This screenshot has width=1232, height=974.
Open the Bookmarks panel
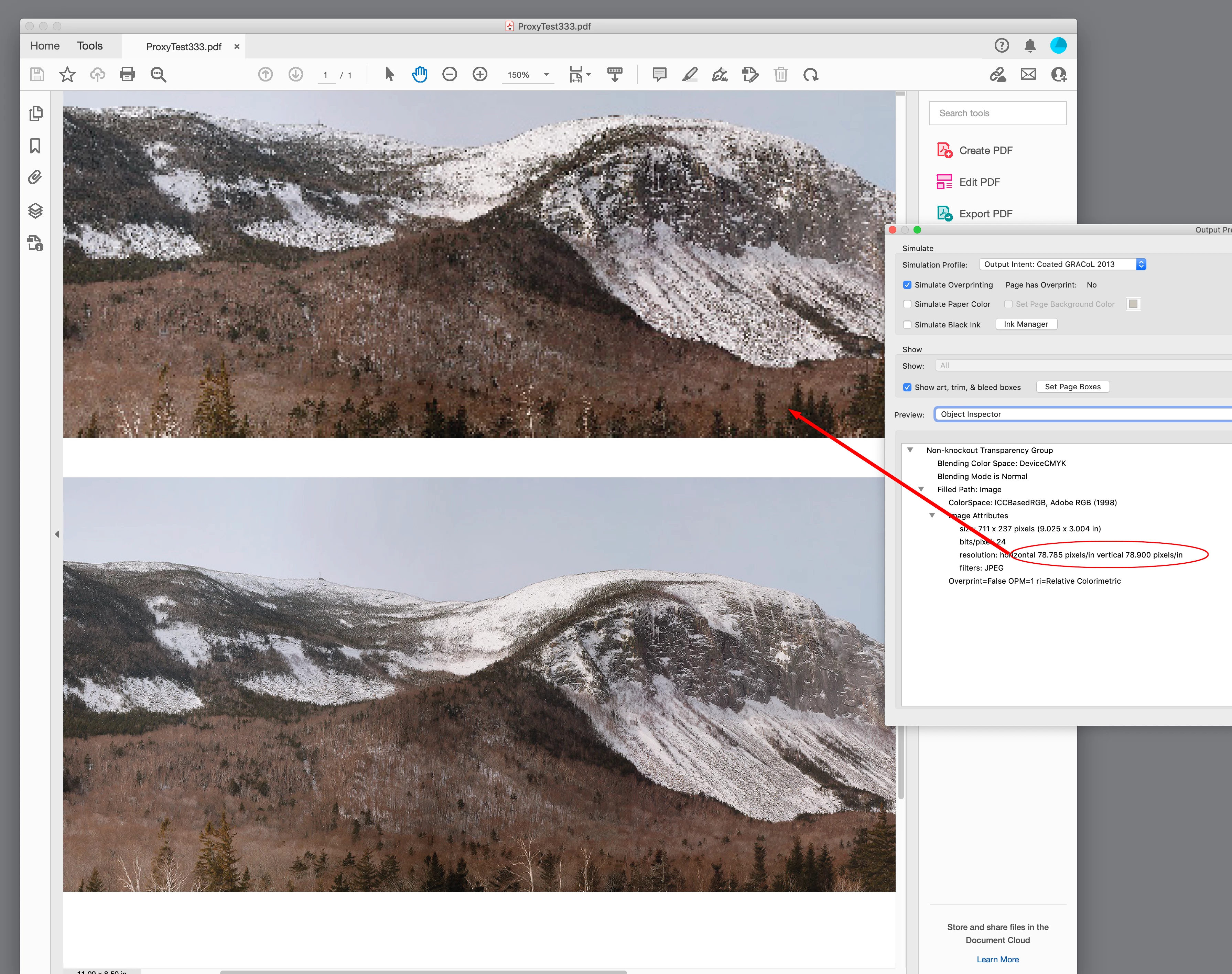point(35,146)
